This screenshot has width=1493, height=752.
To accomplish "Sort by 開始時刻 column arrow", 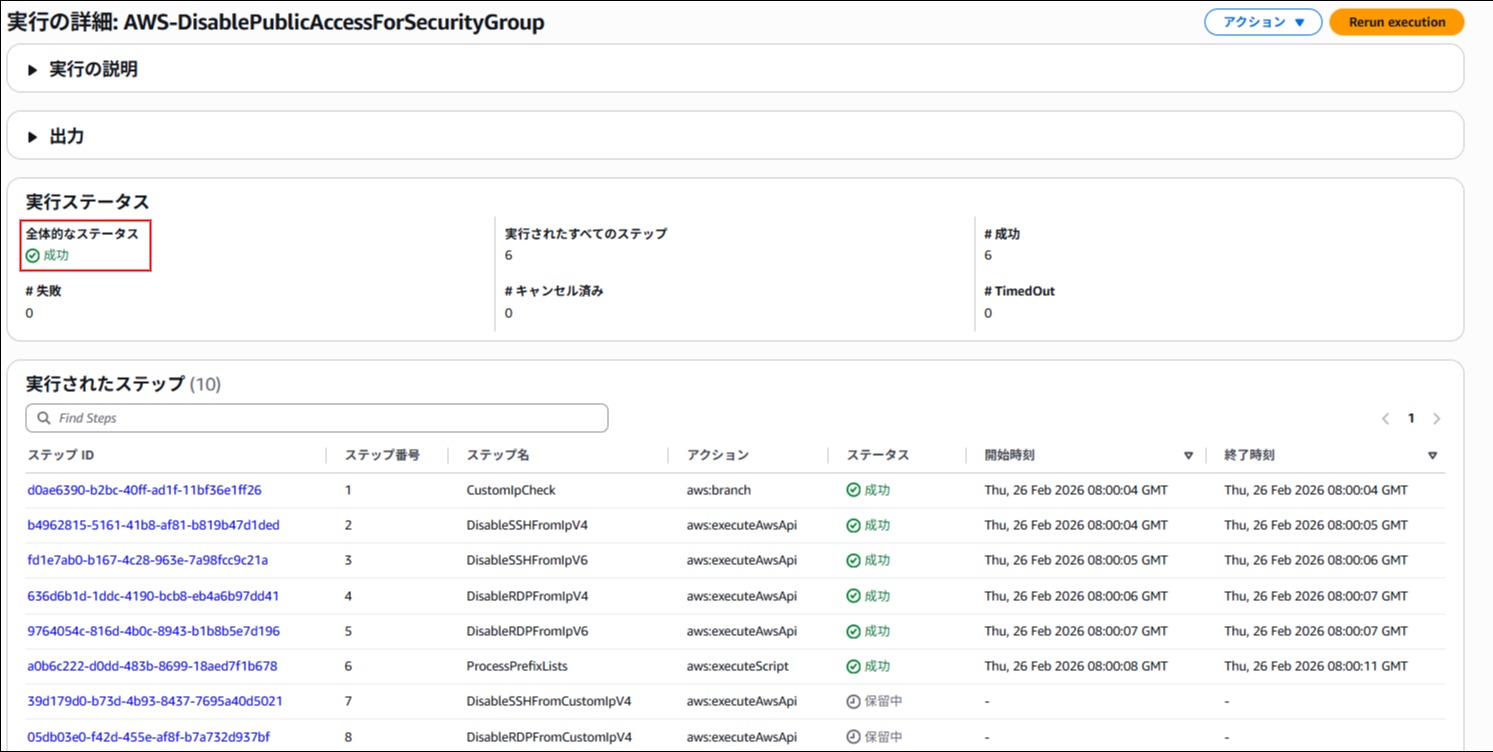I will [1188, 456].
